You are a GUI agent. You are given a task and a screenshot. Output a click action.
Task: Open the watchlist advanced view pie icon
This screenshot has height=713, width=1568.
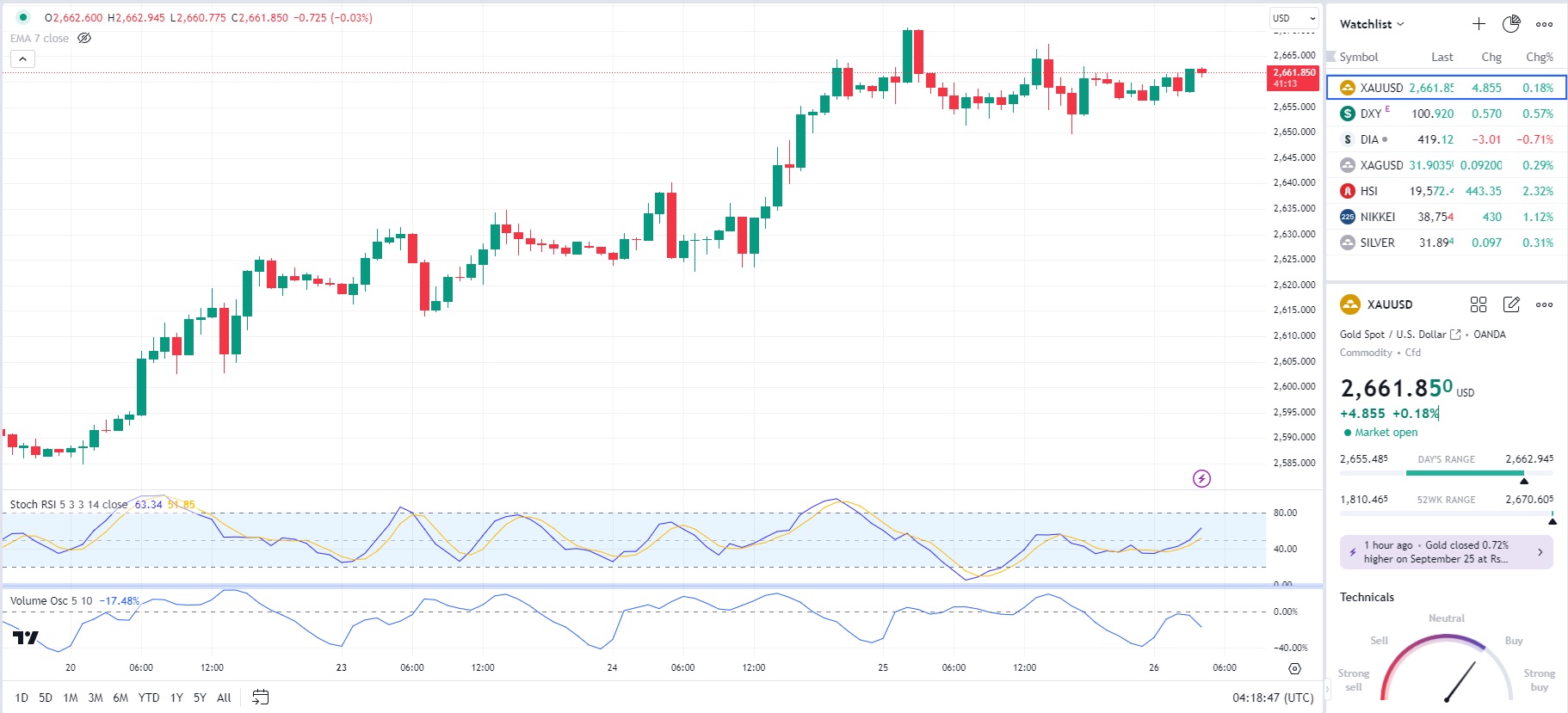(x=1511, y=24)
